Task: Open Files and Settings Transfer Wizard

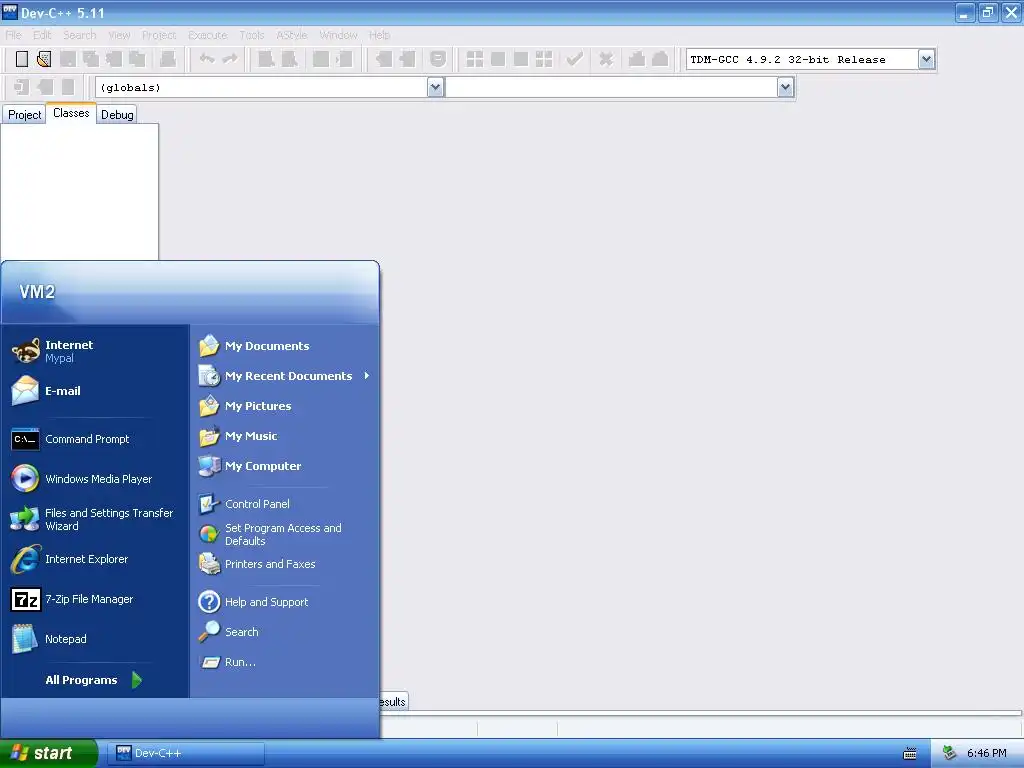Action: point(96,519)
